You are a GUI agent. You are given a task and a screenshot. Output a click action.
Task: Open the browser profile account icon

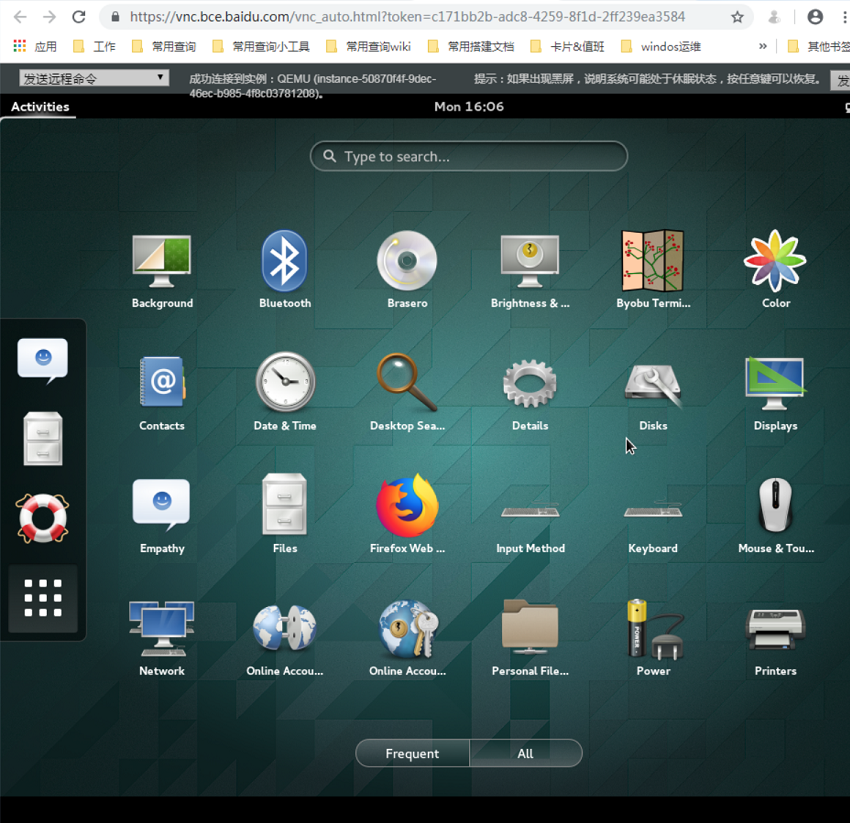(815, 17)
